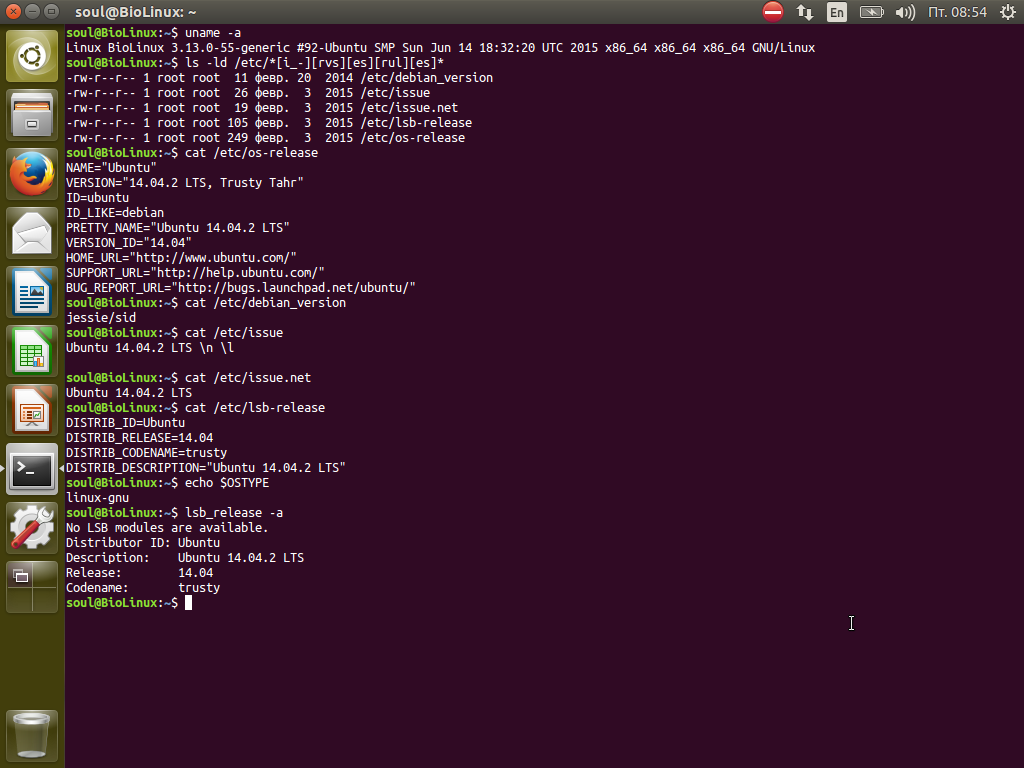Click the output linux-gnu
This screenshot has height=768, width=1024.
coord(97,498)
